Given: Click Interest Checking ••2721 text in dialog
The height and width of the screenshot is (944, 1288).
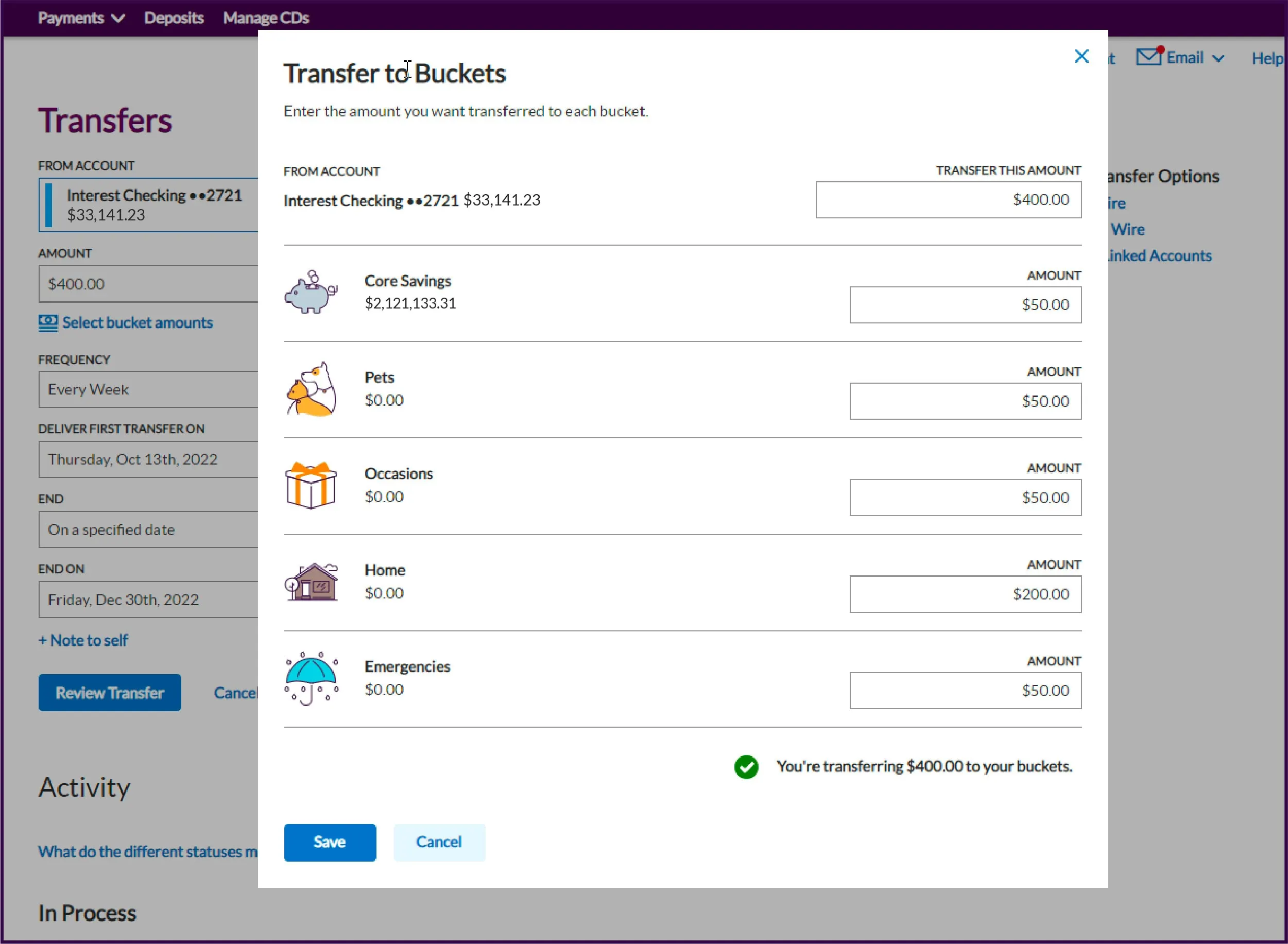Looking at the screenshot, I should coord(371,200).
